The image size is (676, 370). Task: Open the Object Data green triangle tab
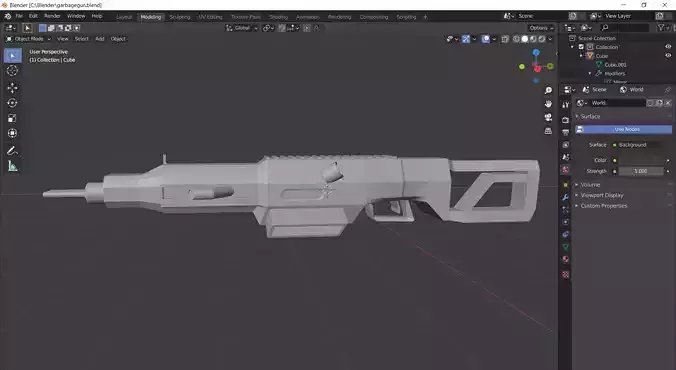(x=566, y=247)
